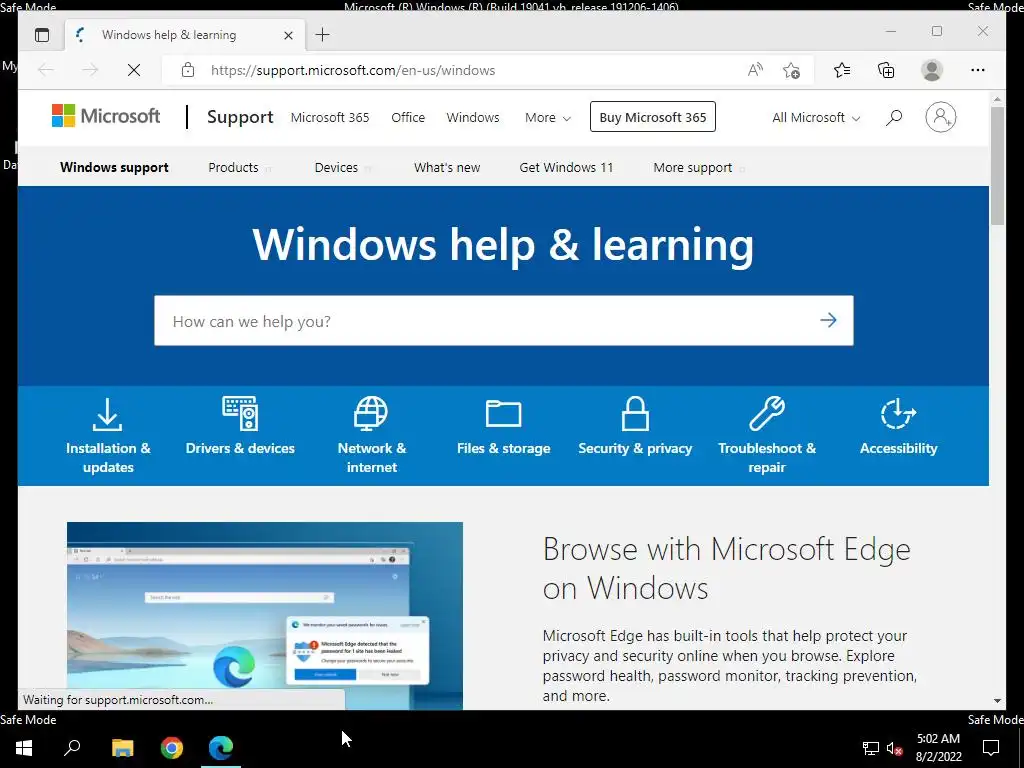Click the Microsoft logo
This screenshot has height=768, width=1024.
[106, 116]
